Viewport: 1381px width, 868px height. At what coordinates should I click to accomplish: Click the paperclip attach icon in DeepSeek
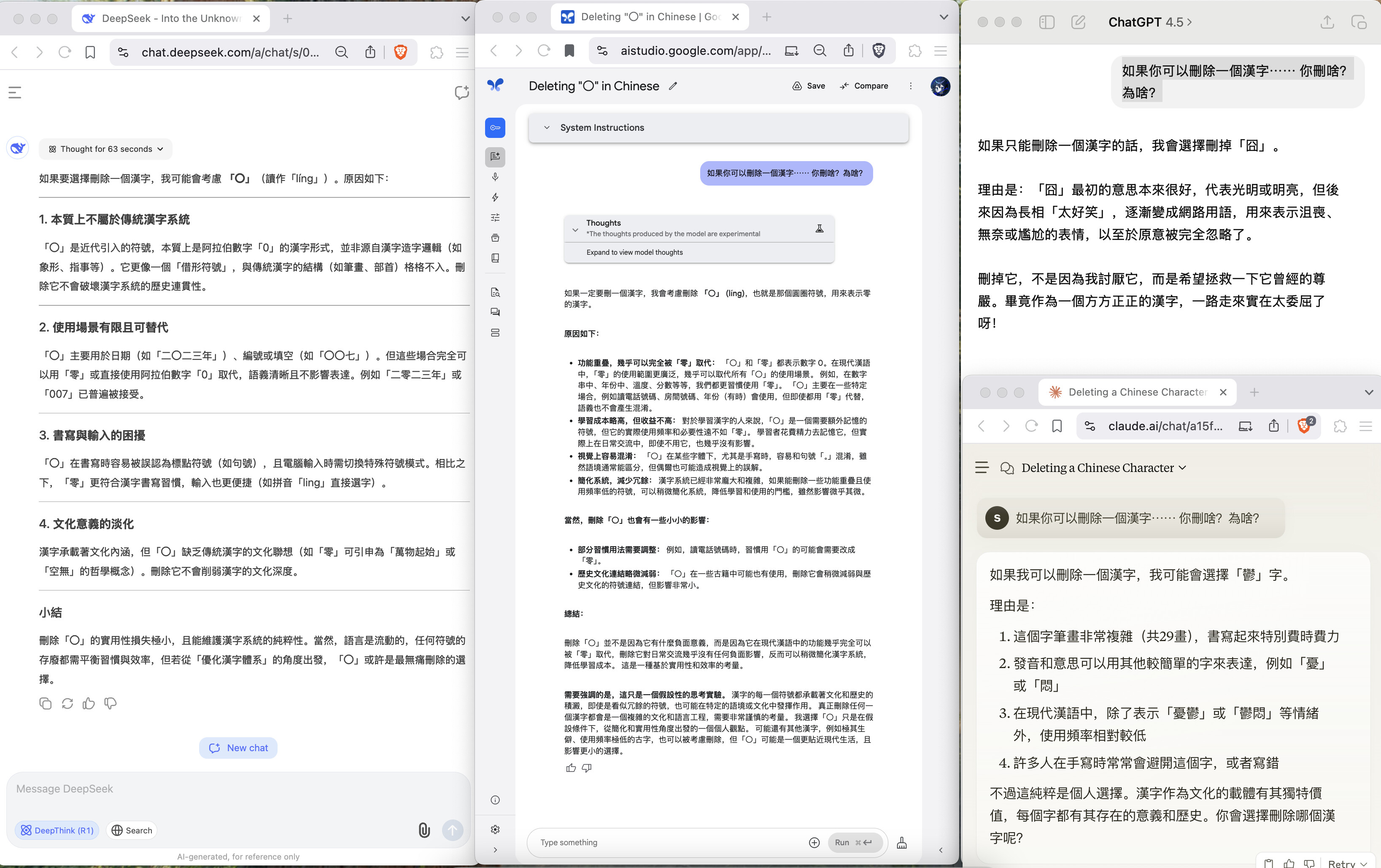[x=424, y=830]
